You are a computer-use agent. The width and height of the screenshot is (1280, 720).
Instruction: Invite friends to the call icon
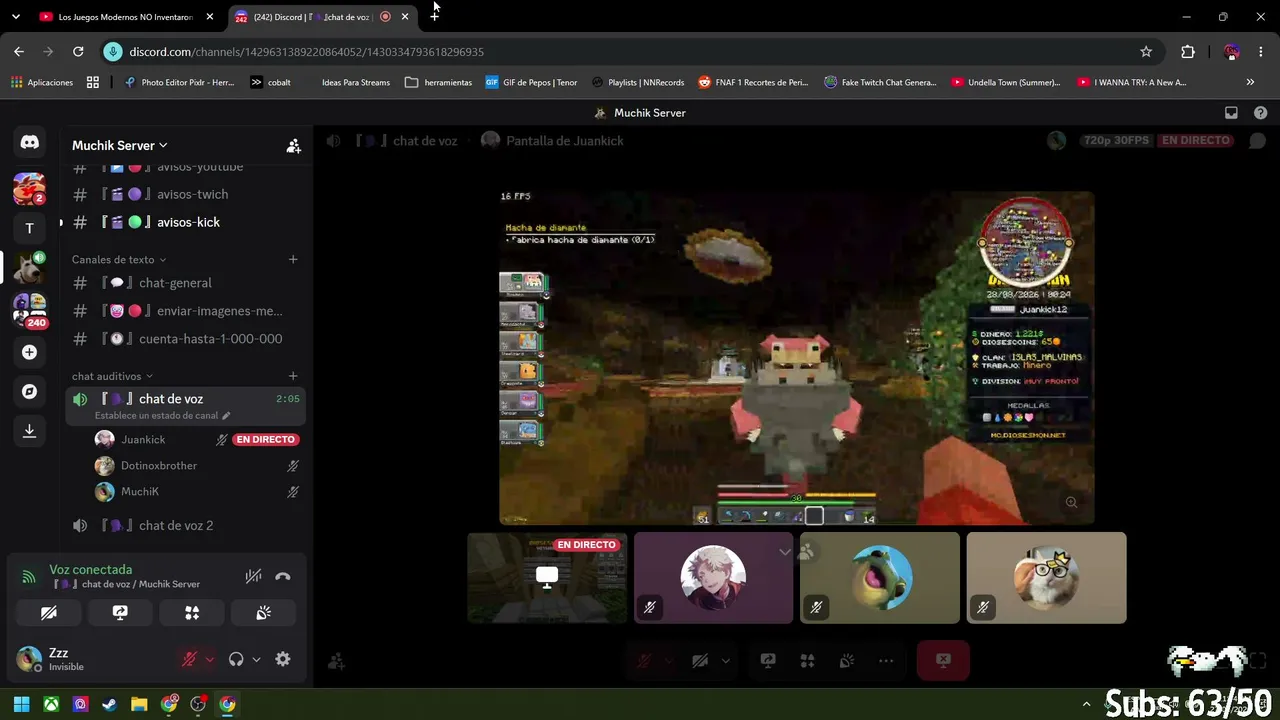pyautogui.click(x=337, y=660)
